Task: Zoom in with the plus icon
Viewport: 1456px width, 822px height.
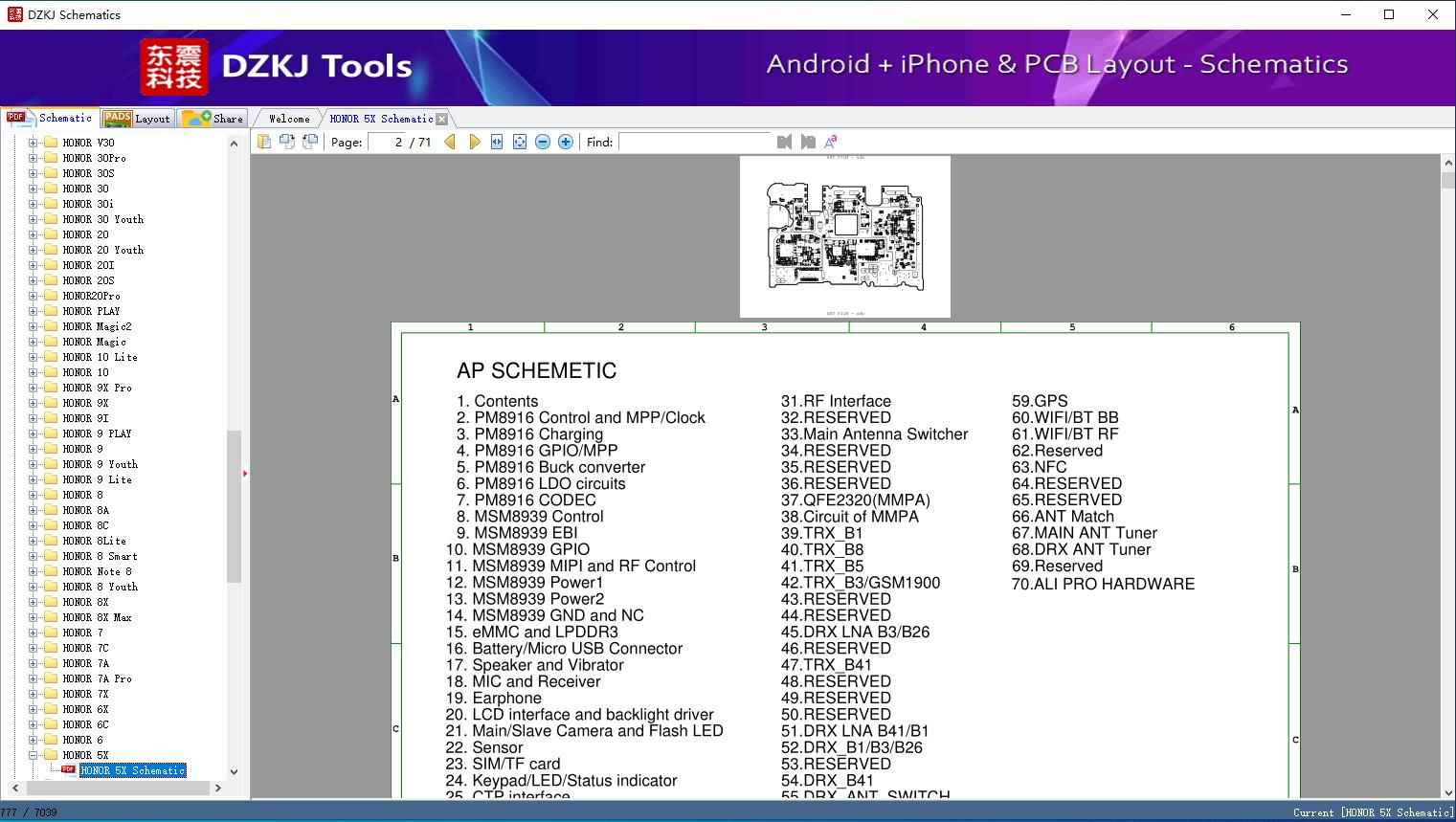Action: point(566,142)
